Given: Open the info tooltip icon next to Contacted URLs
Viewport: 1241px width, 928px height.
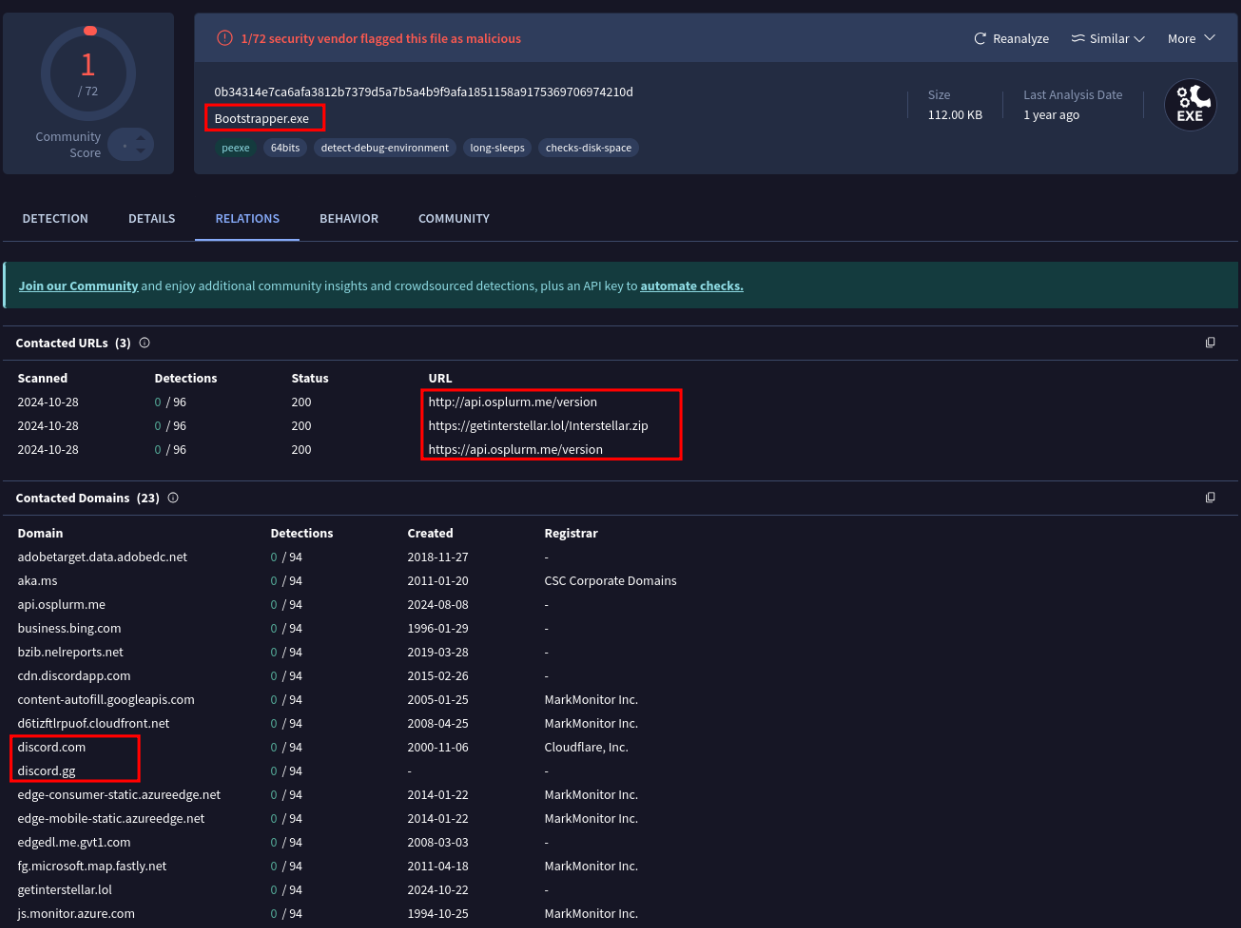Looking at the screenshot, I should click(143, 342).
